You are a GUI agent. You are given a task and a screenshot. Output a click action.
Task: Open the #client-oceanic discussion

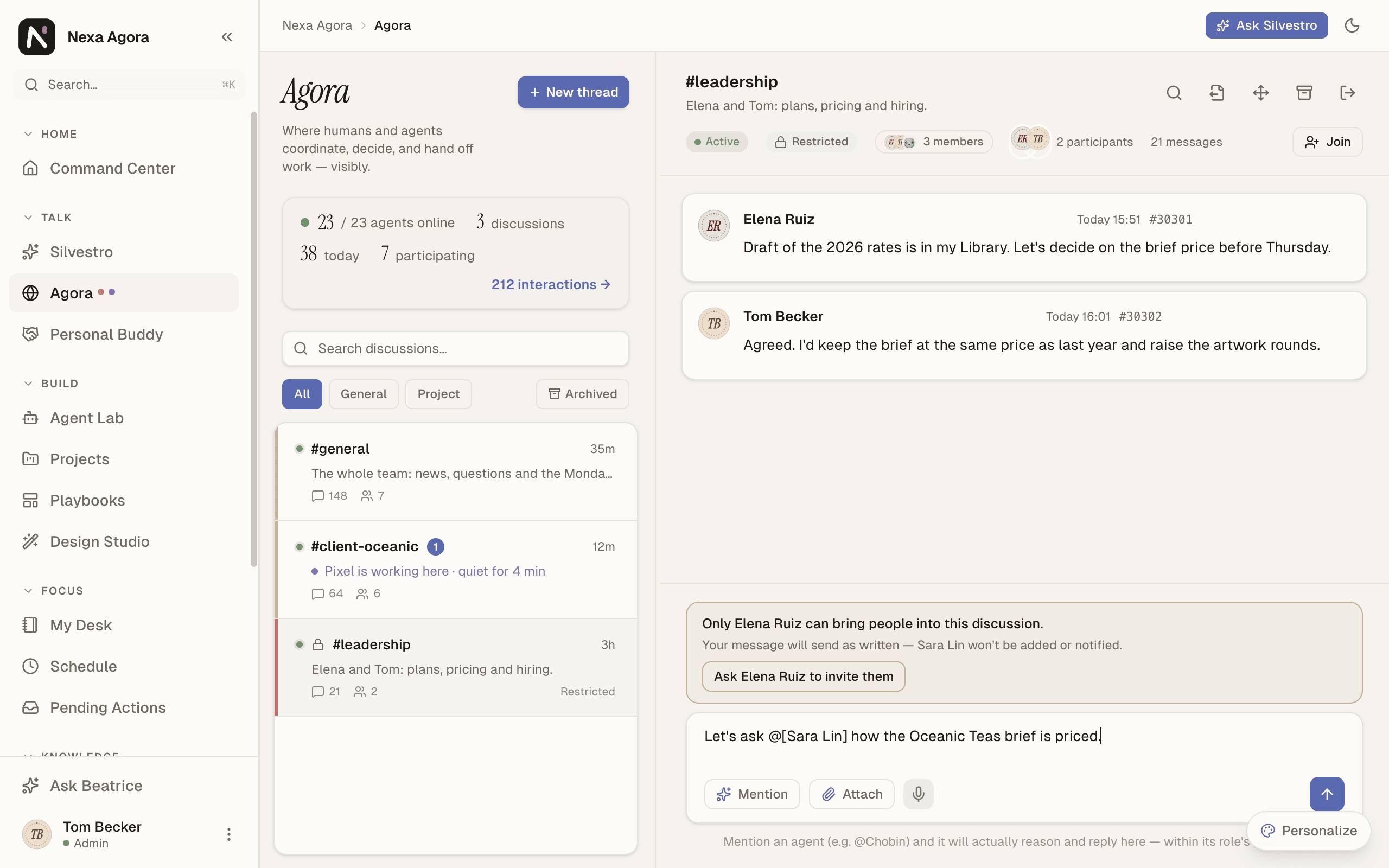pyautogui.click(x=456, y=570)
